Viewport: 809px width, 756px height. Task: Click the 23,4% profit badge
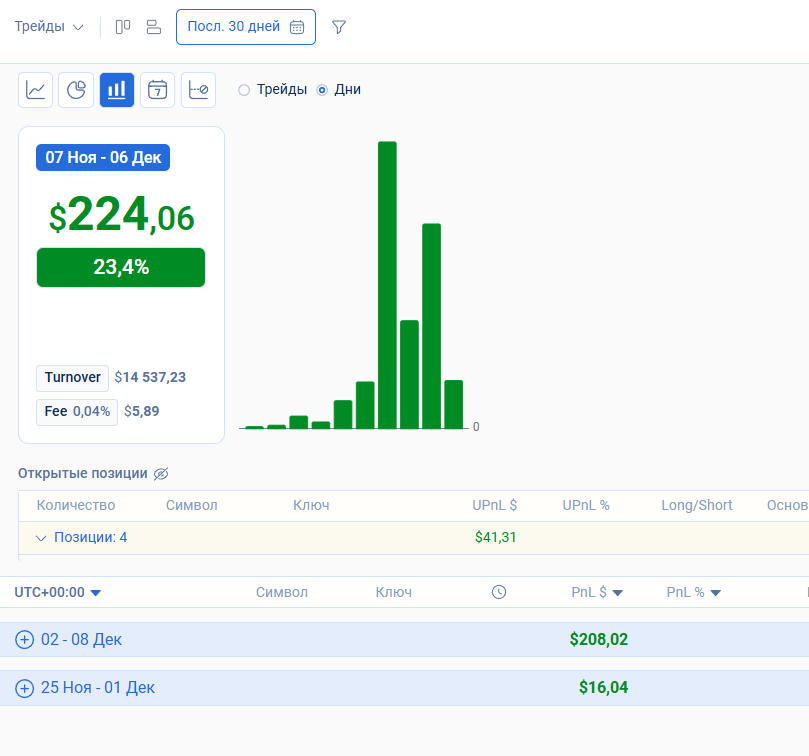point(121,267)
